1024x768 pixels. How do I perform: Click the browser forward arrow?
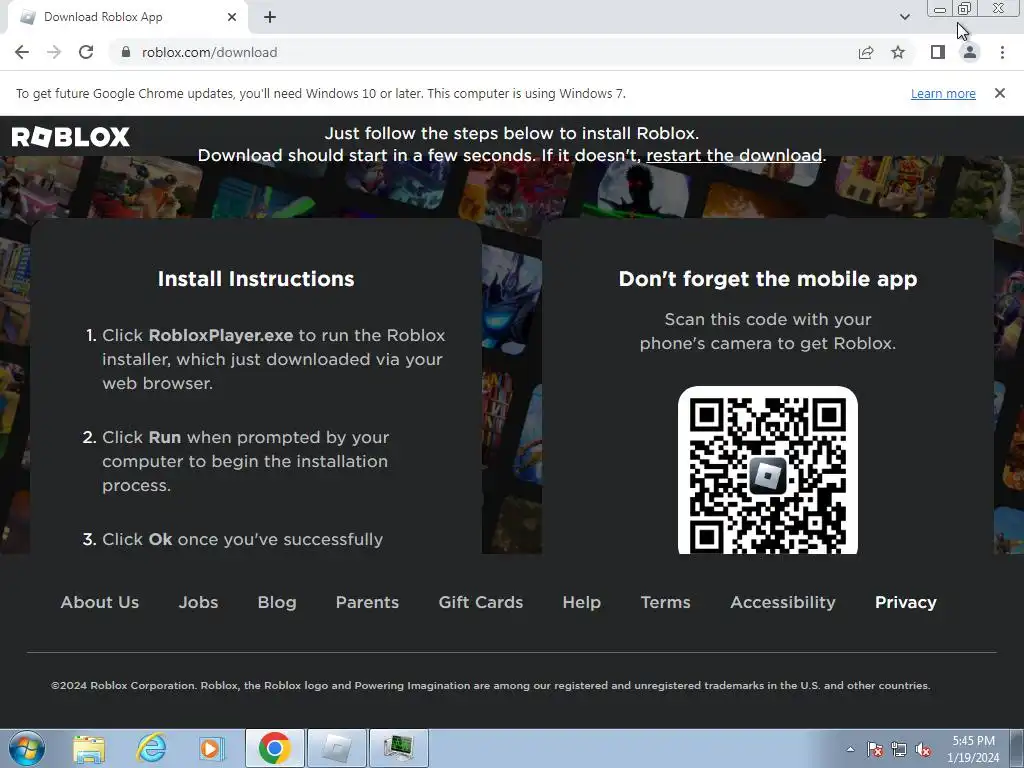click(x=54, y=52)
